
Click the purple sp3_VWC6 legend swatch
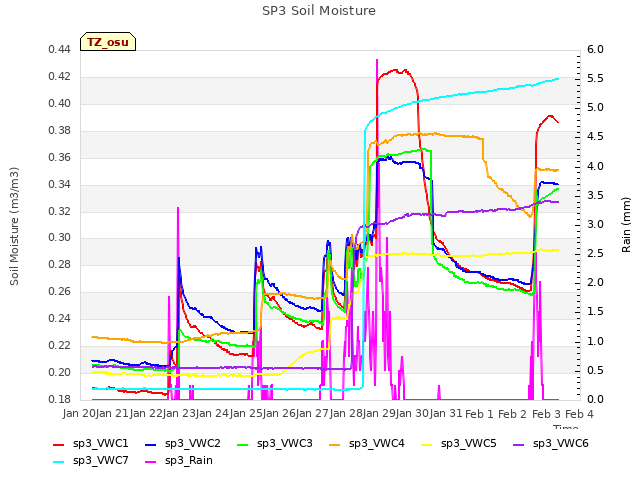[x=519, y=444]
